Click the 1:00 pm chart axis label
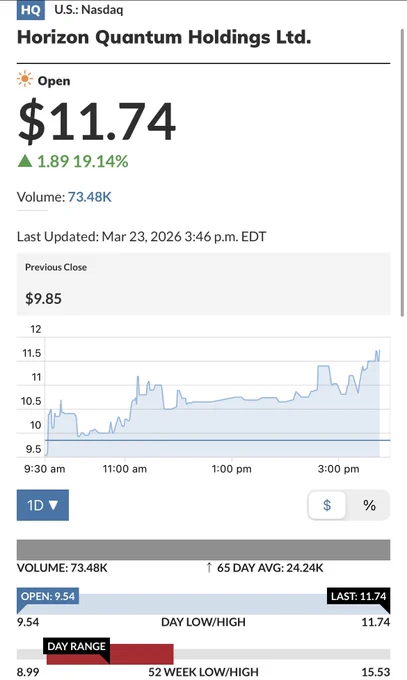The width and height of the screenshot is (407, 680). (231, 469)
